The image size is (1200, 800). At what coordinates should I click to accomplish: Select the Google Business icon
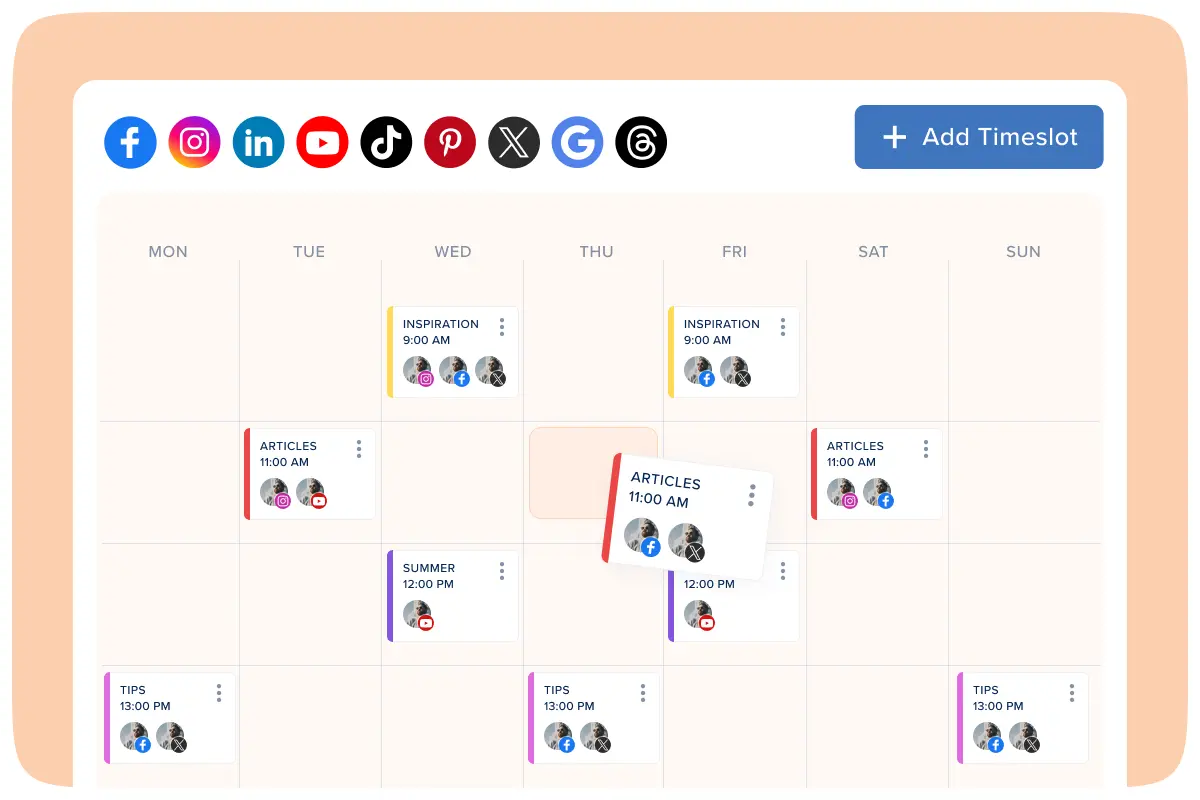click(578, 142)
